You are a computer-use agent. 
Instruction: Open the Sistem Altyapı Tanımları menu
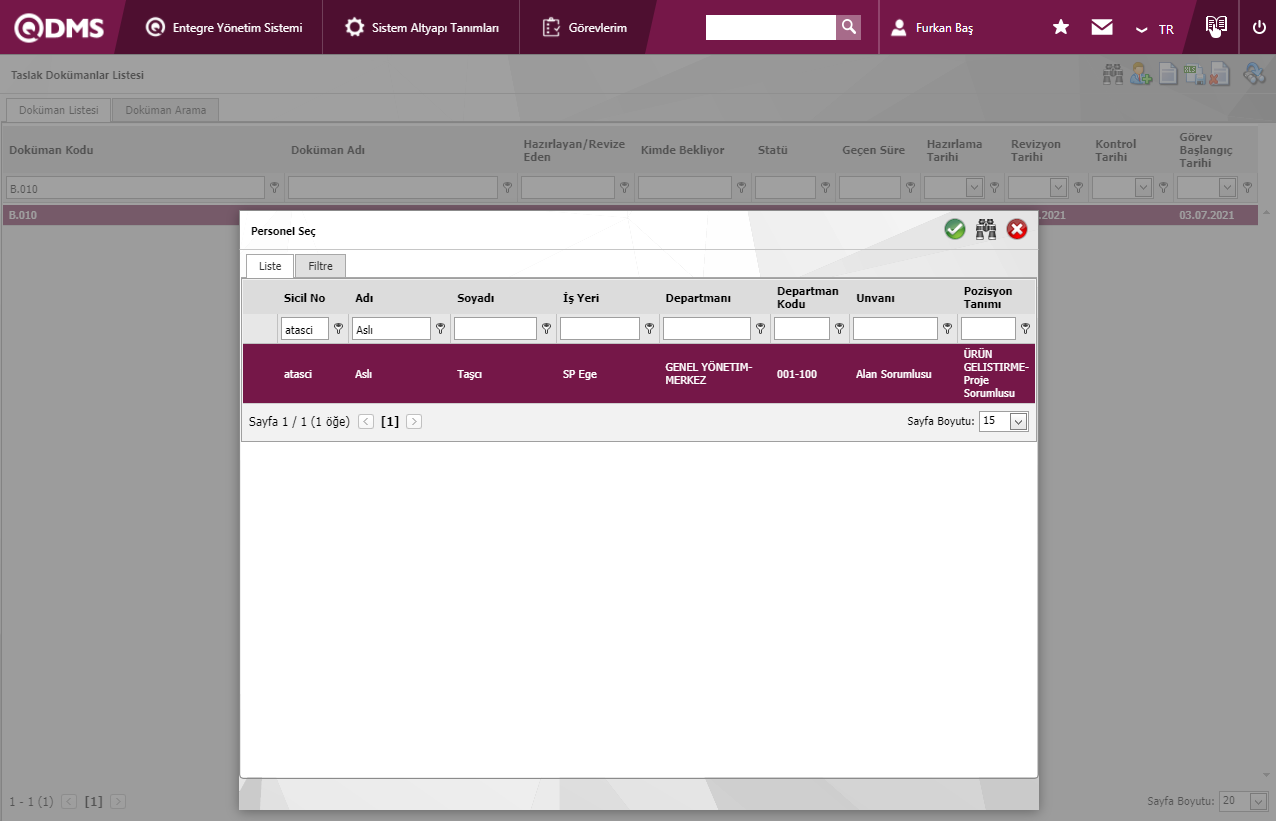click(421, 28)
